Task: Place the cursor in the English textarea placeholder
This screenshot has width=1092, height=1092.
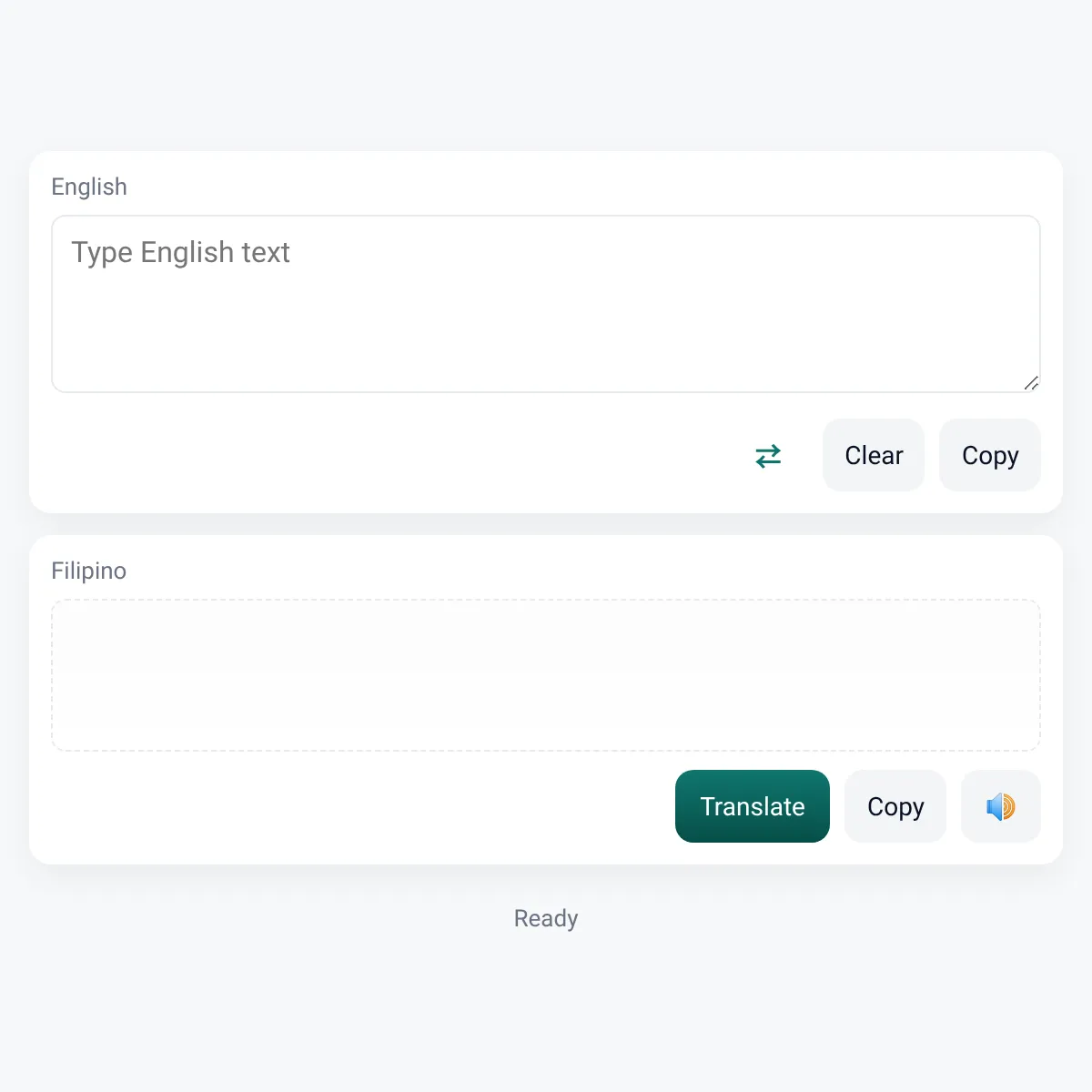Action: click(x=546, y=304)
